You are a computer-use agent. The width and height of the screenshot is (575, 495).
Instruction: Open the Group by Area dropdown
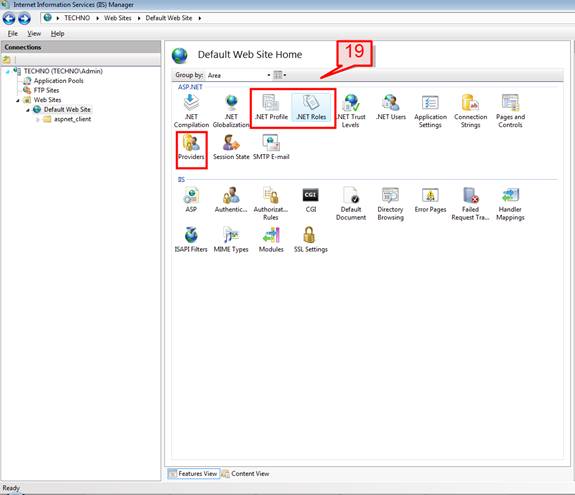pos(239,75)
